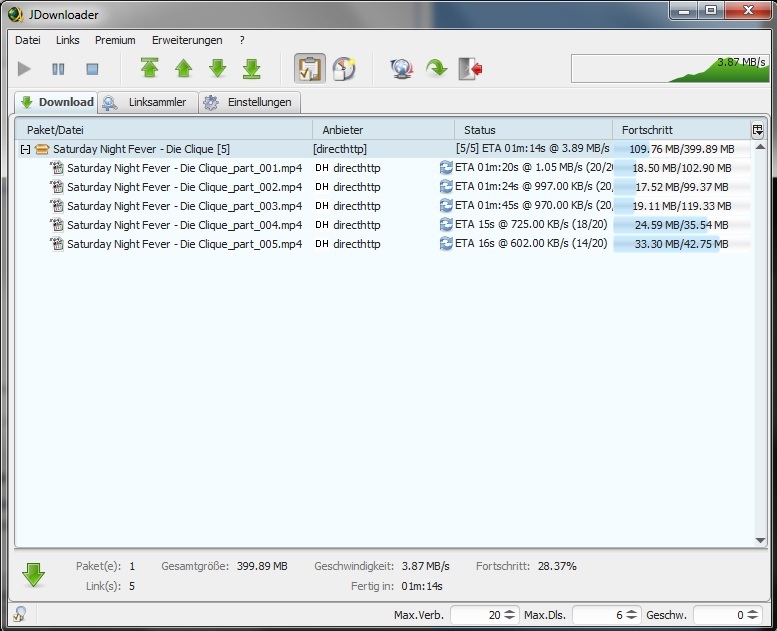
Task: Switch to the Linksammler tab
Action: [148, 102]
